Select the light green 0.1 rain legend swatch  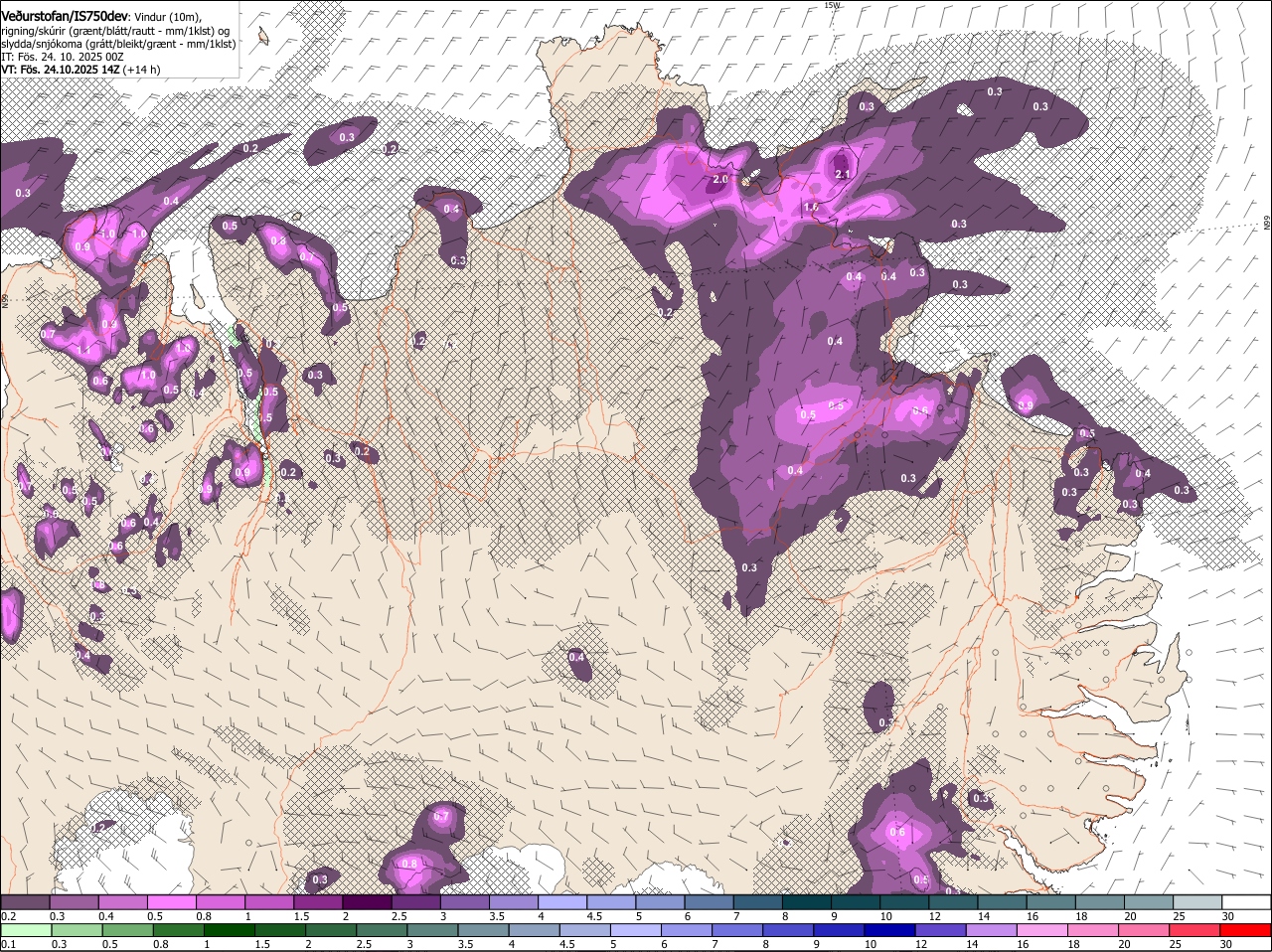[25, 930]
